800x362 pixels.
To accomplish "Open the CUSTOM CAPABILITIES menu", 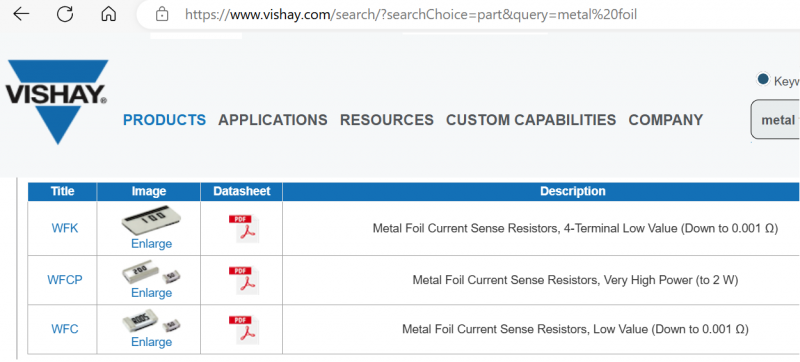I will pos(531,120).
